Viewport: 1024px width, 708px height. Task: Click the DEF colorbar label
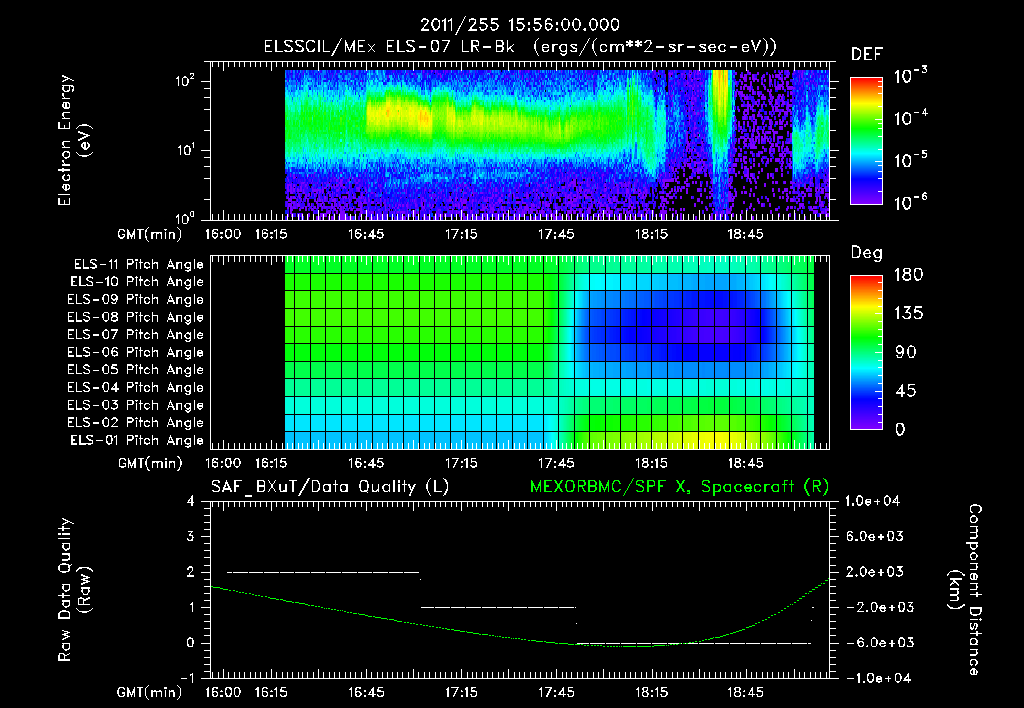[x=867, y=54]
